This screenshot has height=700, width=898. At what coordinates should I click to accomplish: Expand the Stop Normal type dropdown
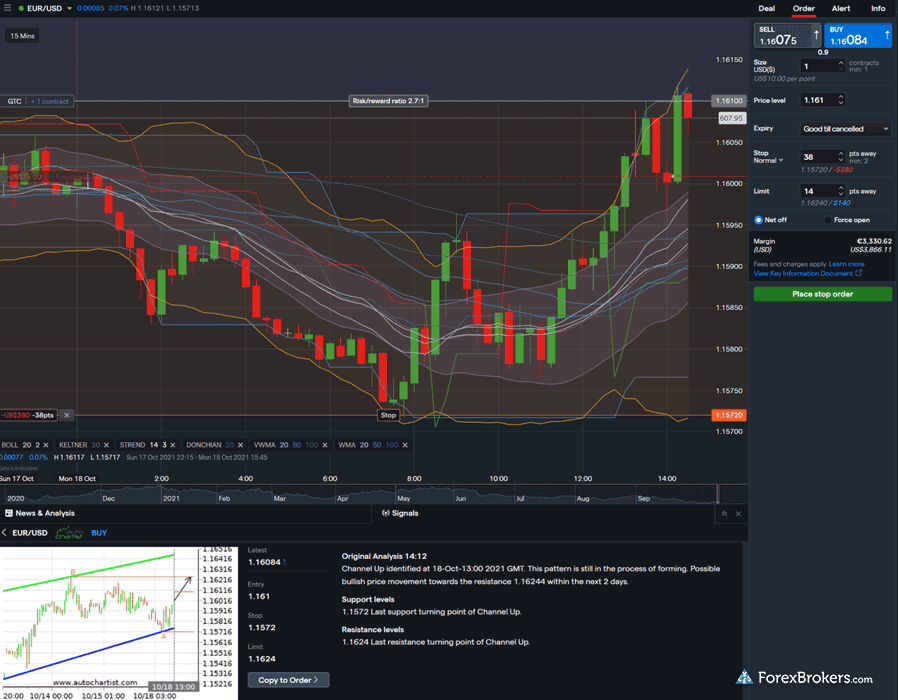tap(768, 160)
